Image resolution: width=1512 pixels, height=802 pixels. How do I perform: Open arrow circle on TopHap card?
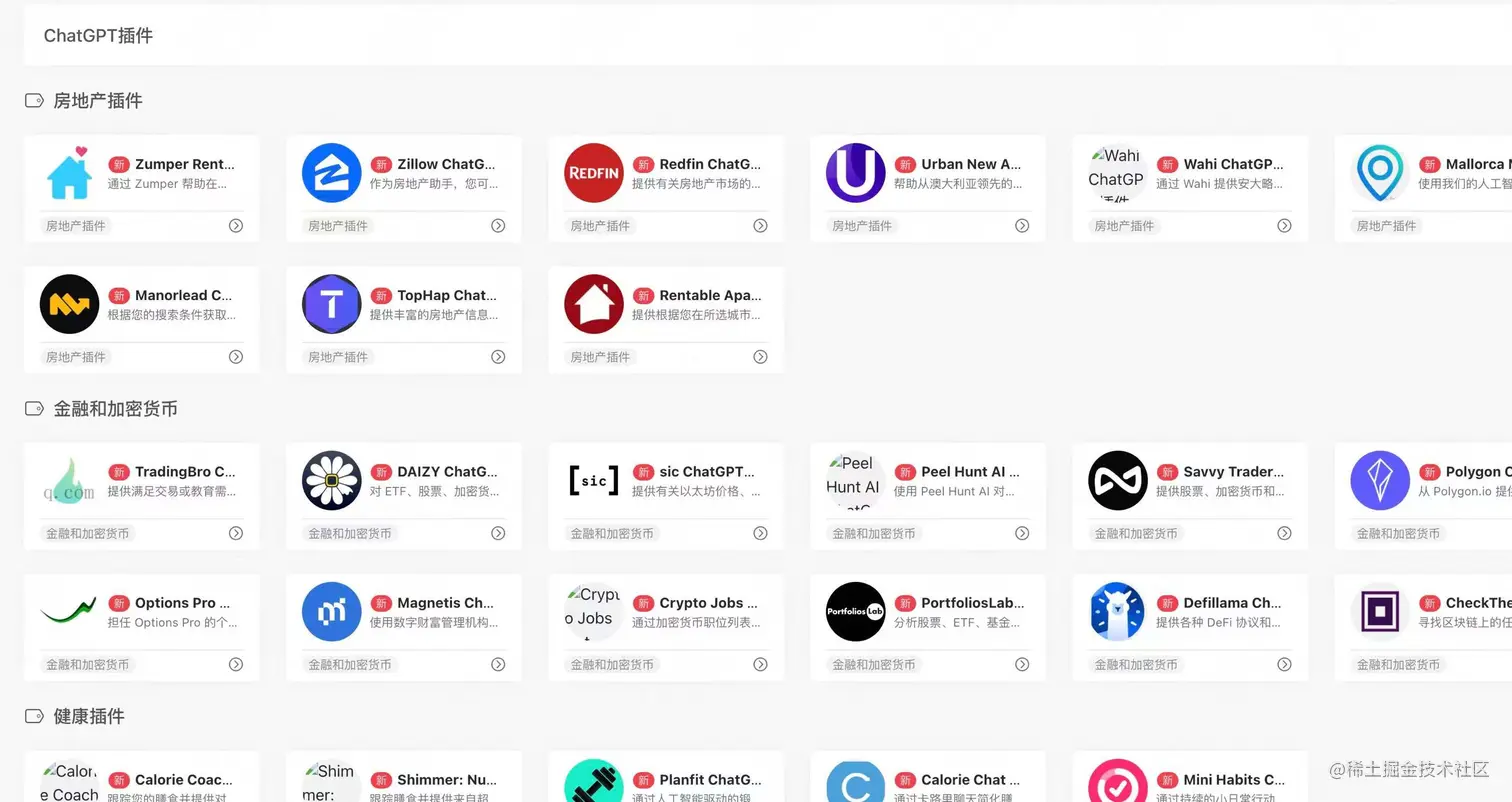tap(498, 357)
